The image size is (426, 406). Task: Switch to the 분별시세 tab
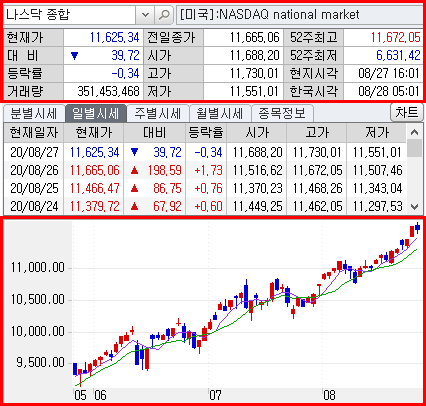[x=33, y=114]
